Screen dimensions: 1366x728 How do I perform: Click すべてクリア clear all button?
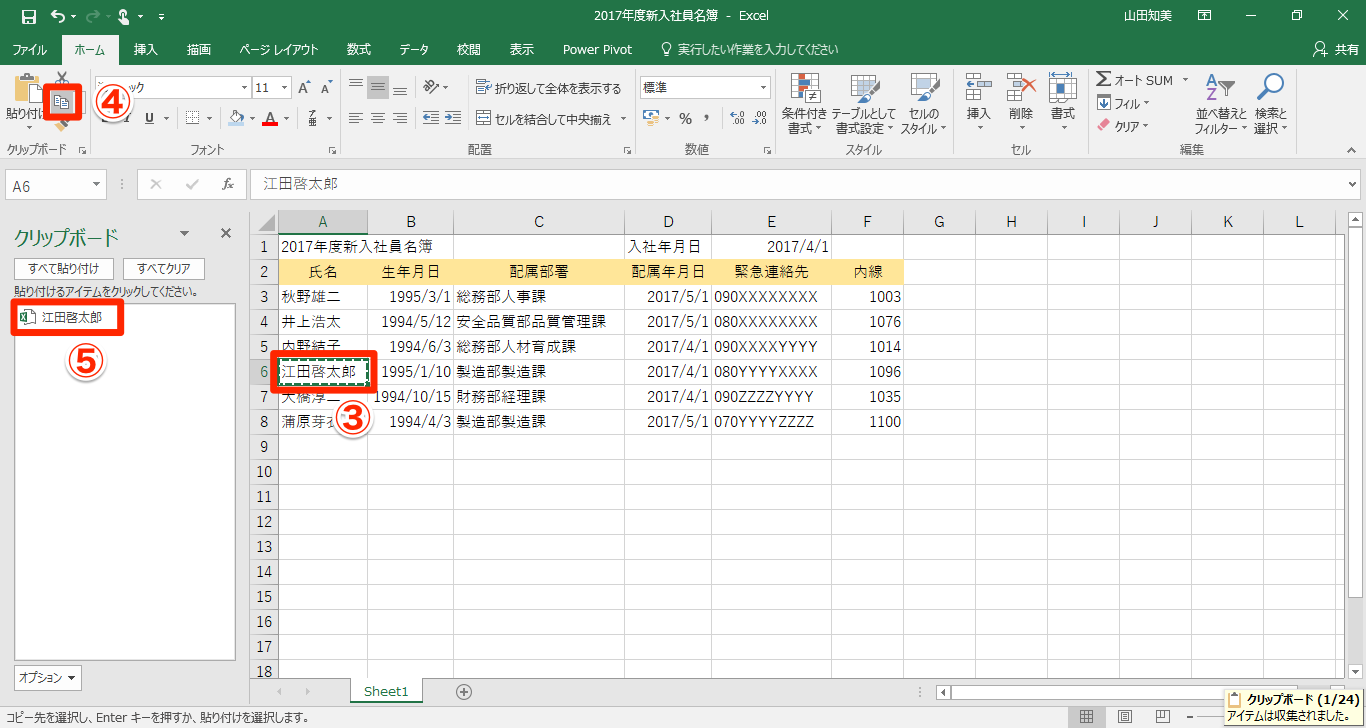pos(164,269)
